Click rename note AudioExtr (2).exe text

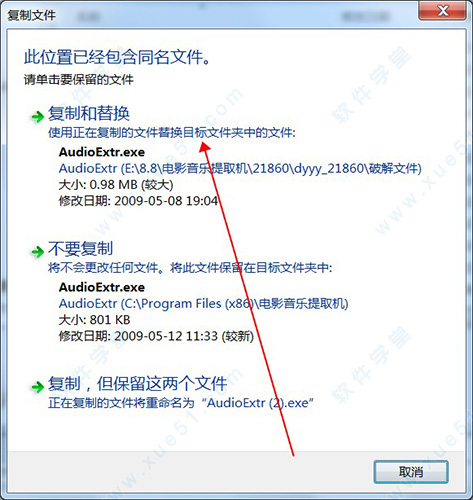pyautogui.click(x=258, y=403)
